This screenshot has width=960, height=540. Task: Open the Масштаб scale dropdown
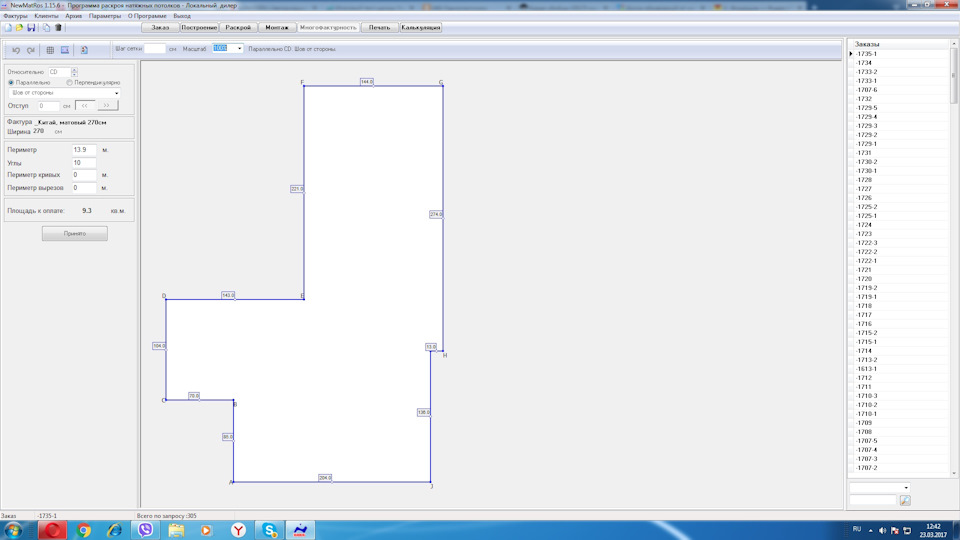click(x=239, y=48)
